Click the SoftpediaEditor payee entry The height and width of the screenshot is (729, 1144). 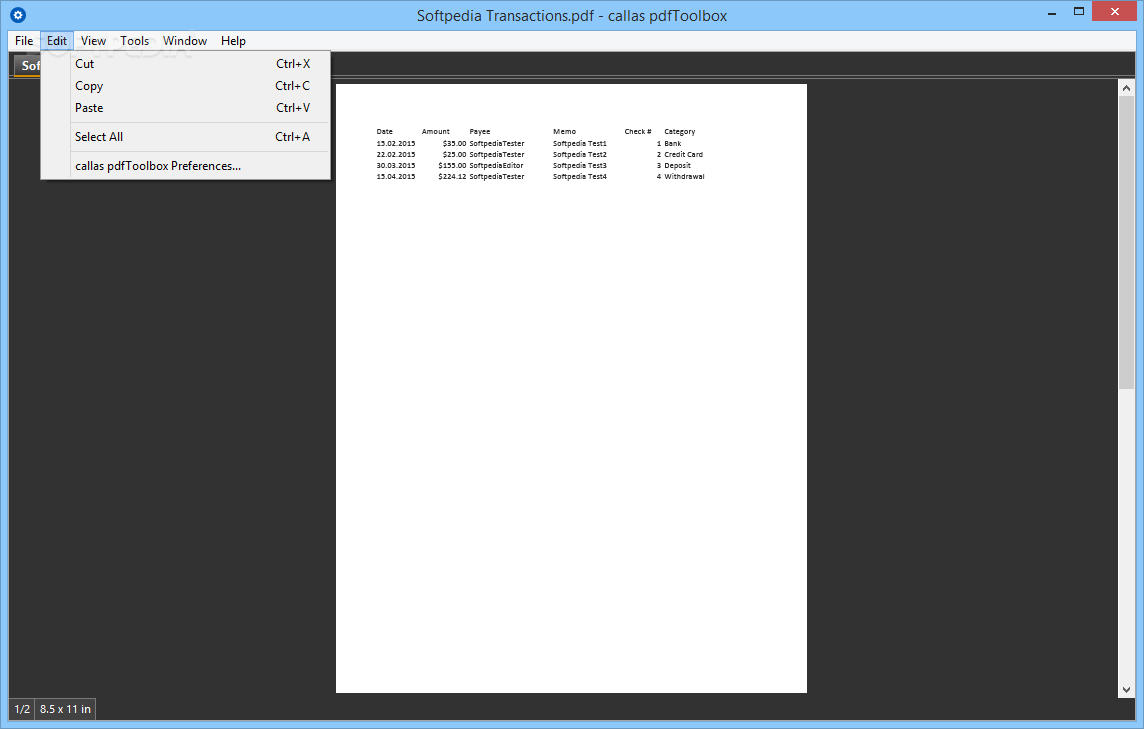(x=496, y=166)
